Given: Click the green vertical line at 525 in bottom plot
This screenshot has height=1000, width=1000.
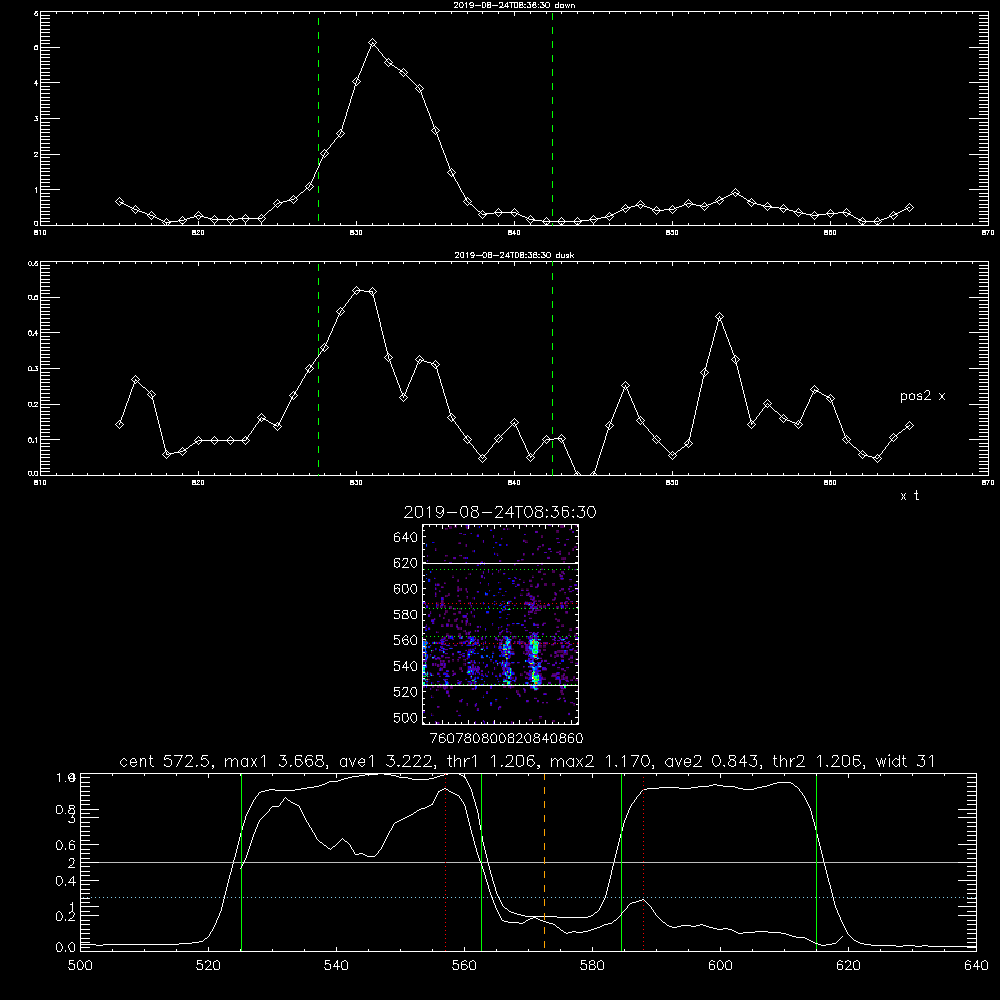Looking at the screenshot, I should [241, 861].
